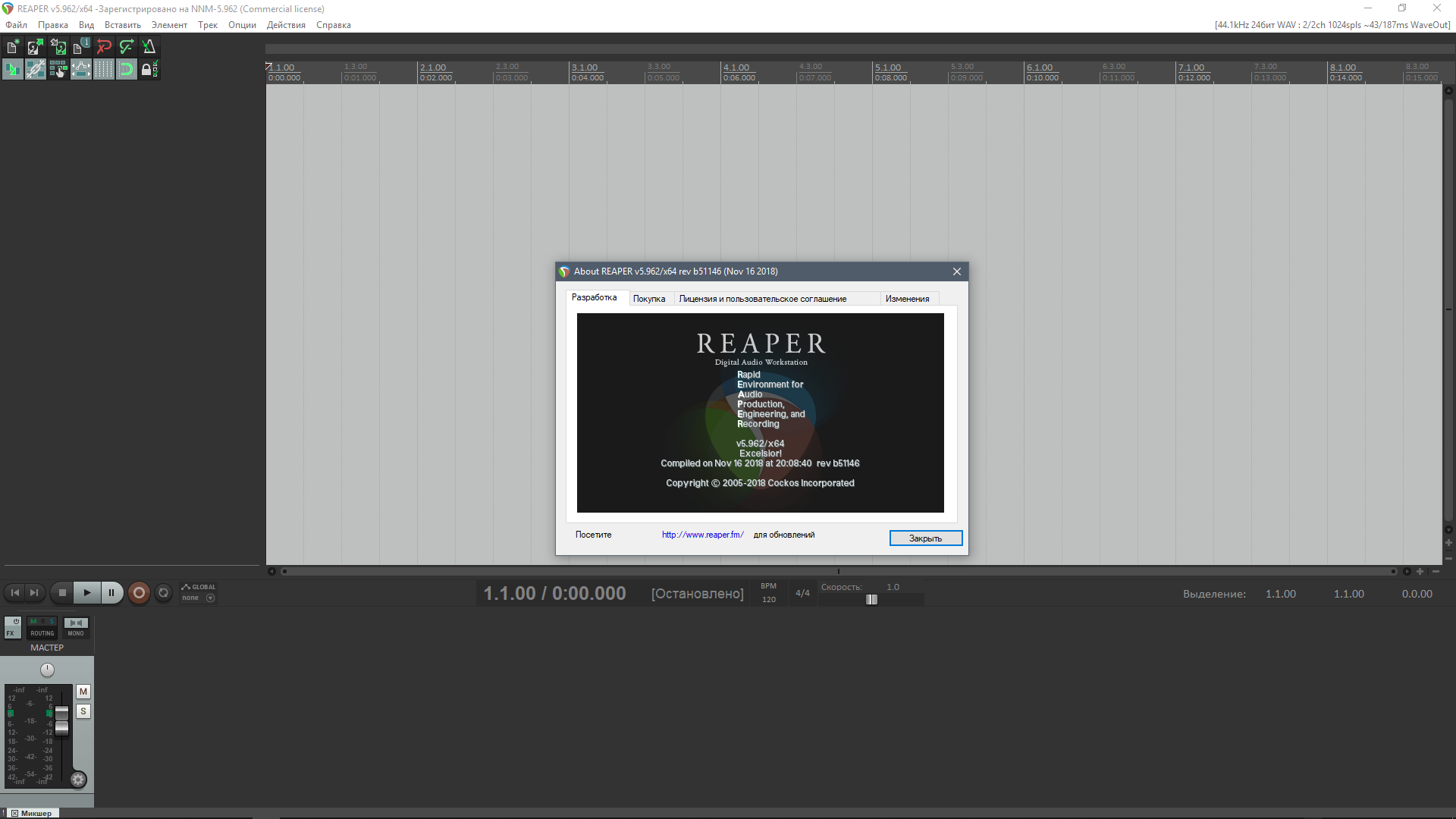Go to project end transport button
This screenshot has height=819, width=1456.
[33, 593]
